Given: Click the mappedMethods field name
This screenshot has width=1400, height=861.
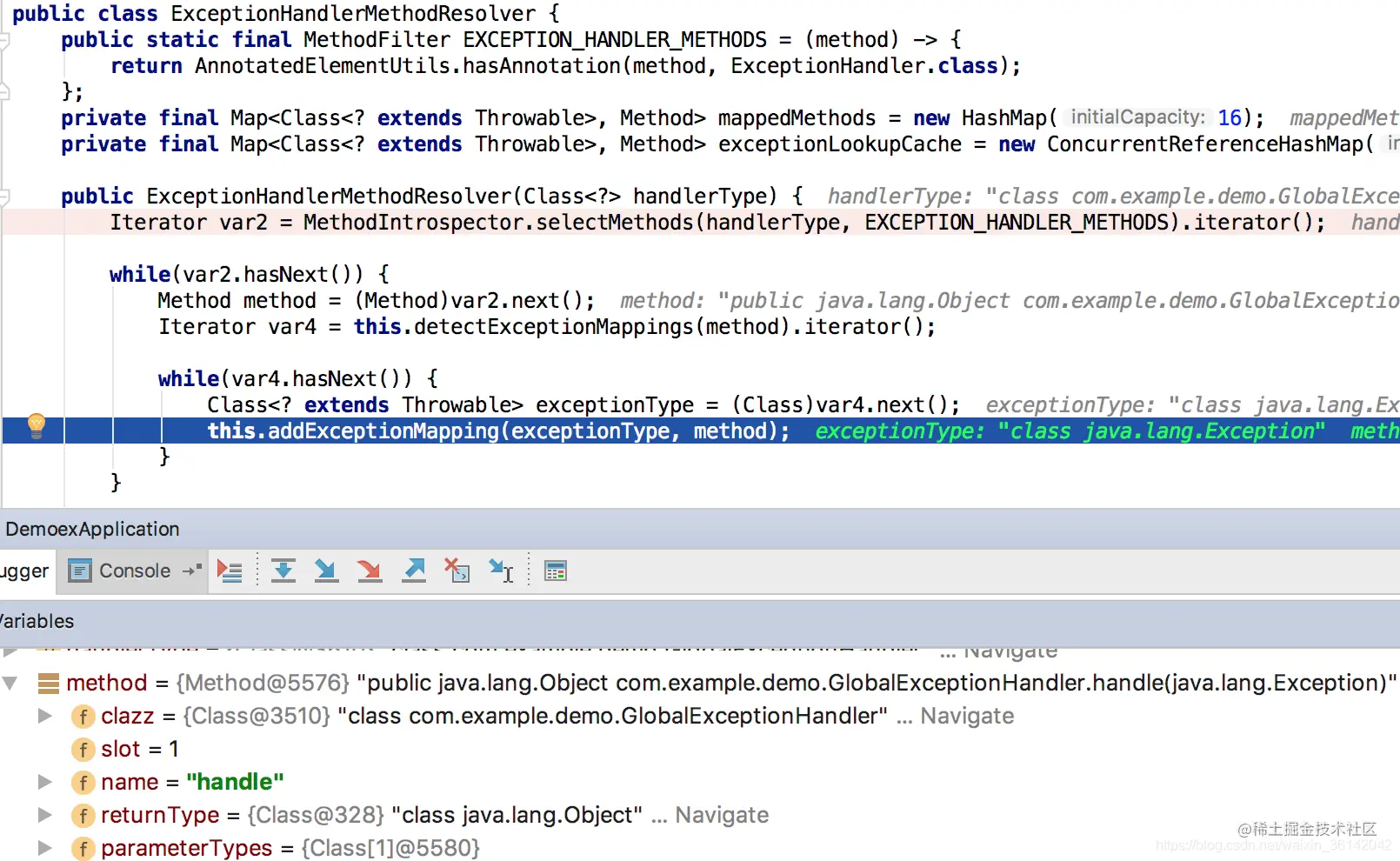Looking at the screenshot, I should [797, 118].
